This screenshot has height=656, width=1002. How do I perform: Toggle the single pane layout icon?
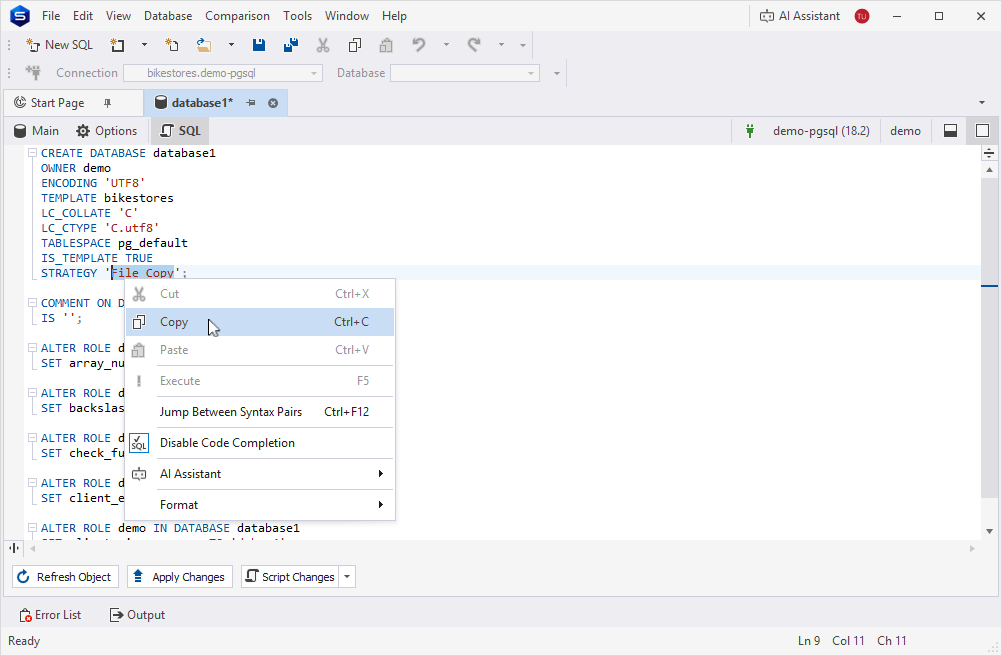982,131
